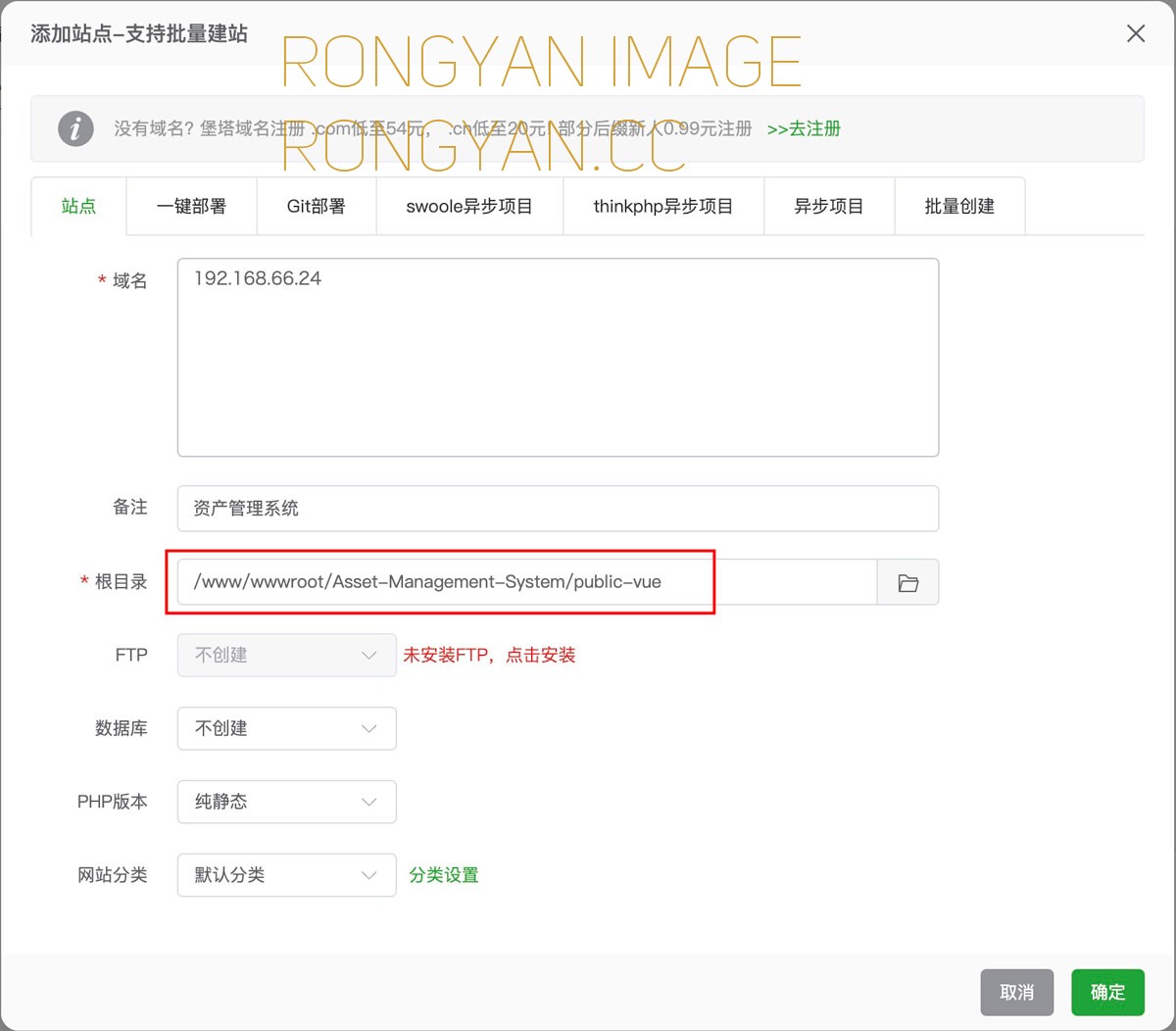This screenshot has width=1176, height=1031.
Task: Go to the 批量创建 tab
Action: pos(959,206)
